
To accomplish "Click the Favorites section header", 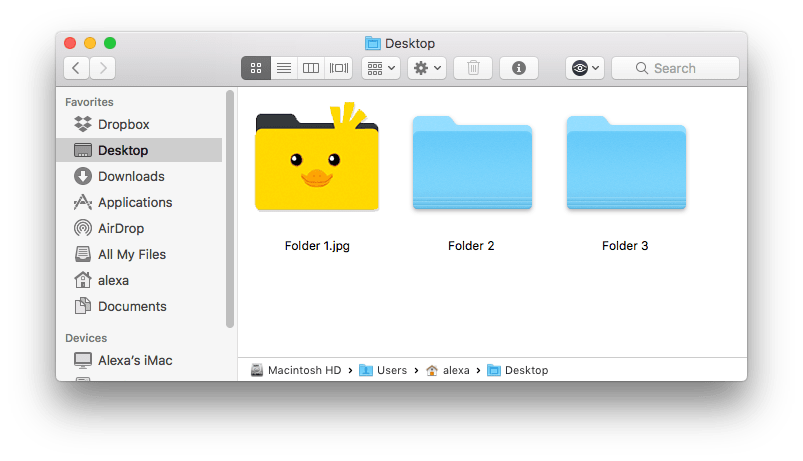I will pos(89,102).
